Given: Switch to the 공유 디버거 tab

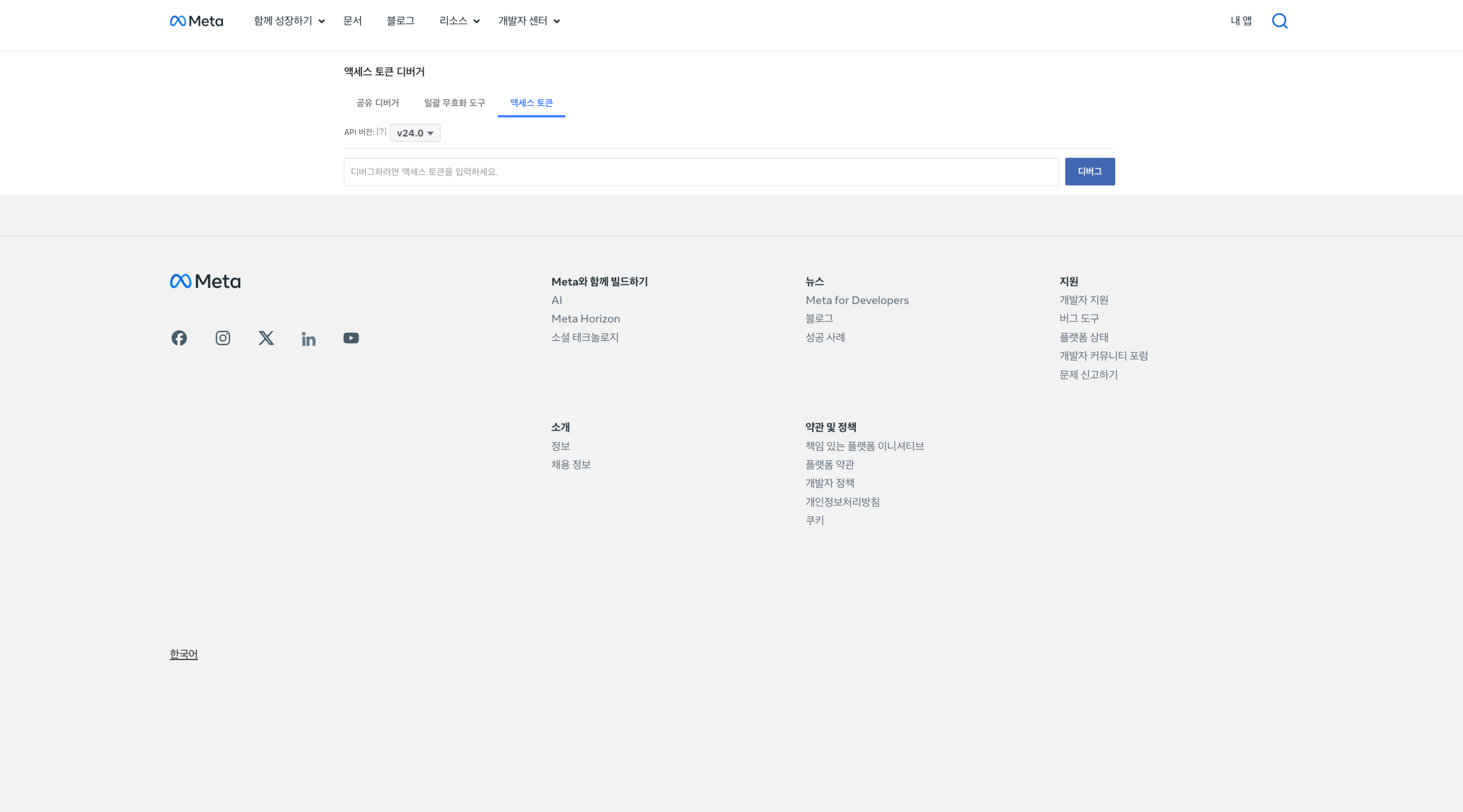Looking at the screenshot, I should coord(377,103).
